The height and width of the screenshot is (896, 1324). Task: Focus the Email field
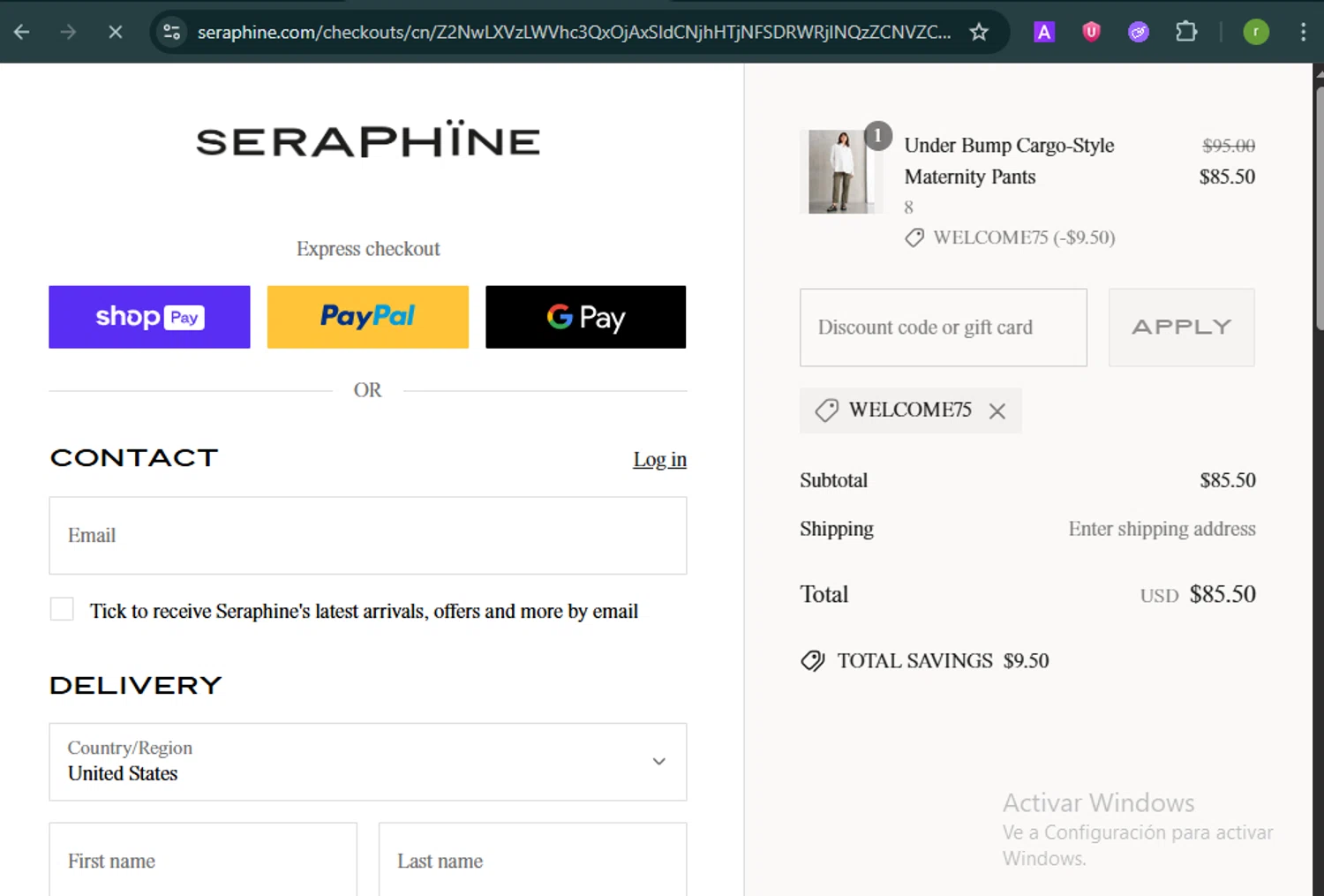(368, 536)
